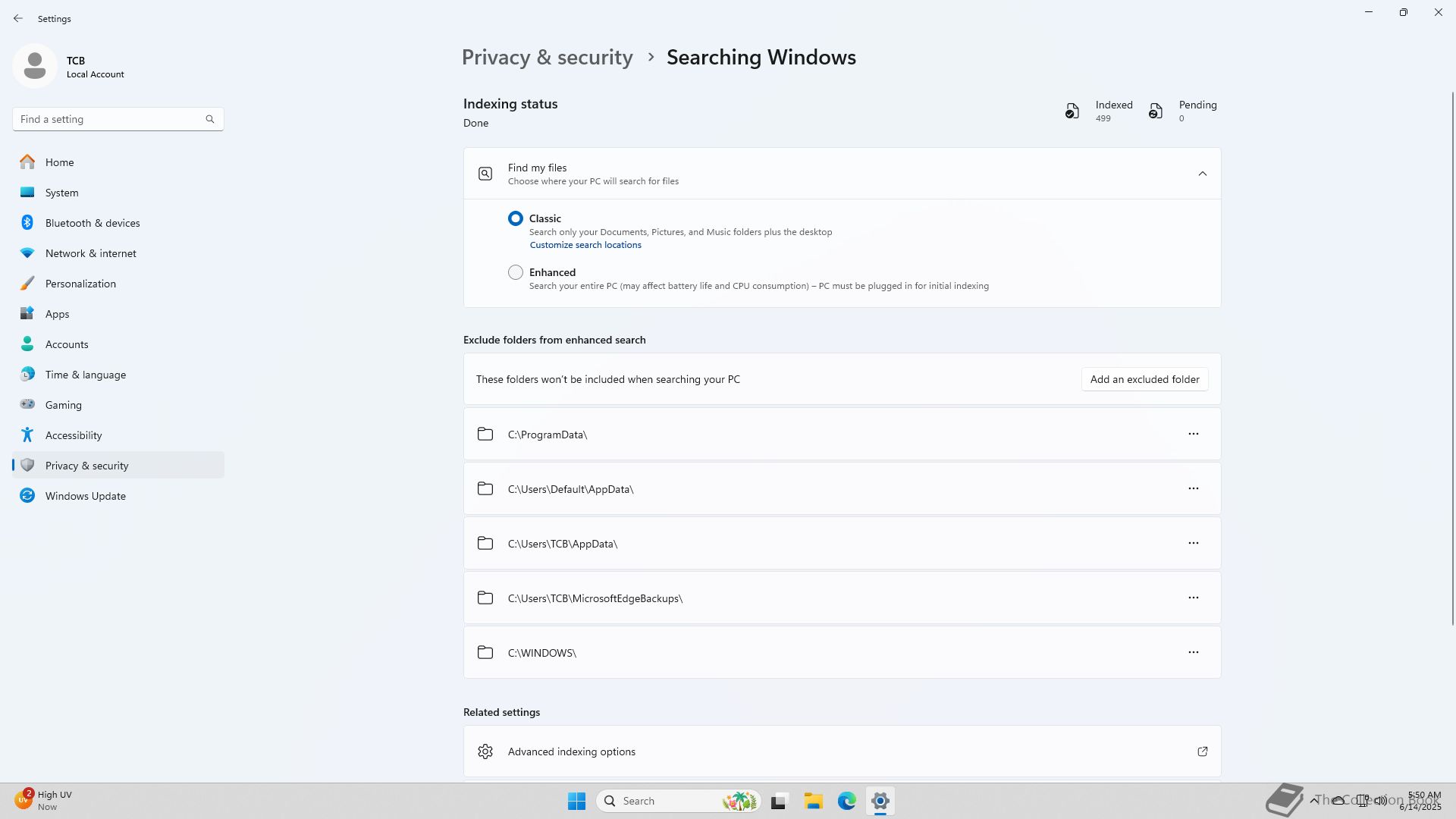Click Add an excluded folder button
This screenshot has height=819, width=1456.
1144,379
